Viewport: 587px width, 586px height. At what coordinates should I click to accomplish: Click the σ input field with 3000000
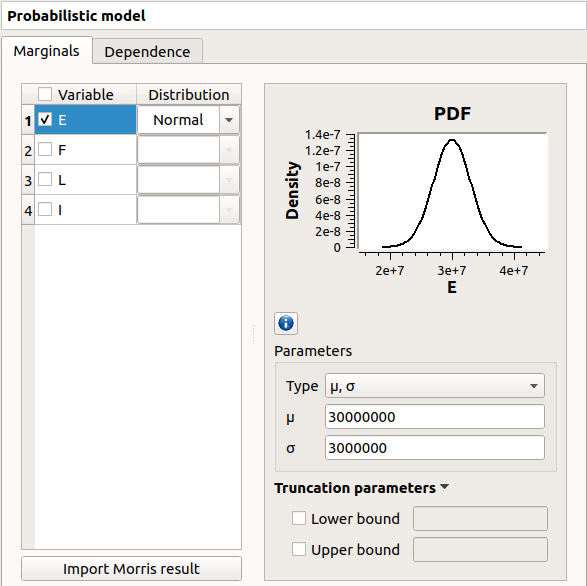click(435, 448)
